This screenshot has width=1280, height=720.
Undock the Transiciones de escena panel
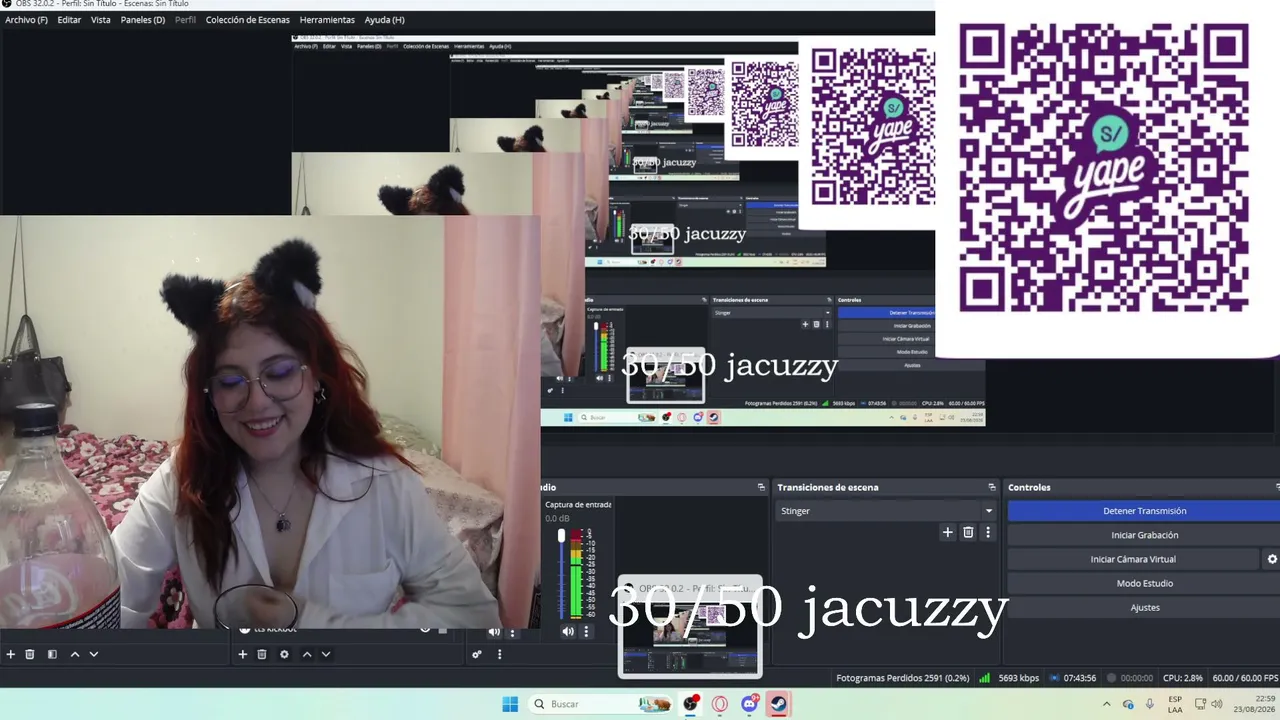992,487
